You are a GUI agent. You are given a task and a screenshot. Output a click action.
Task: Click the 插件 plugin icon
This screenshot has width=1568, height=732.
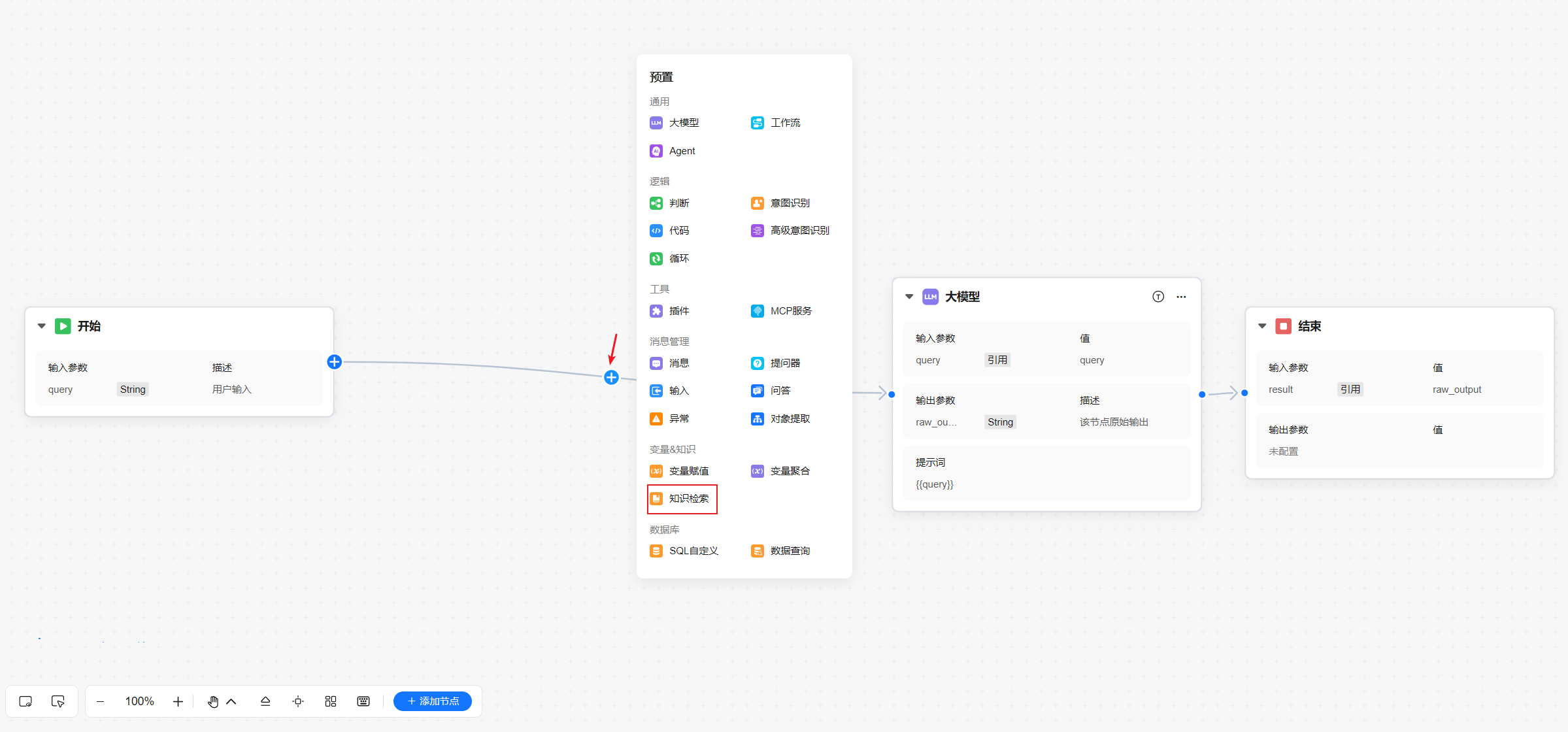[656, 311]
